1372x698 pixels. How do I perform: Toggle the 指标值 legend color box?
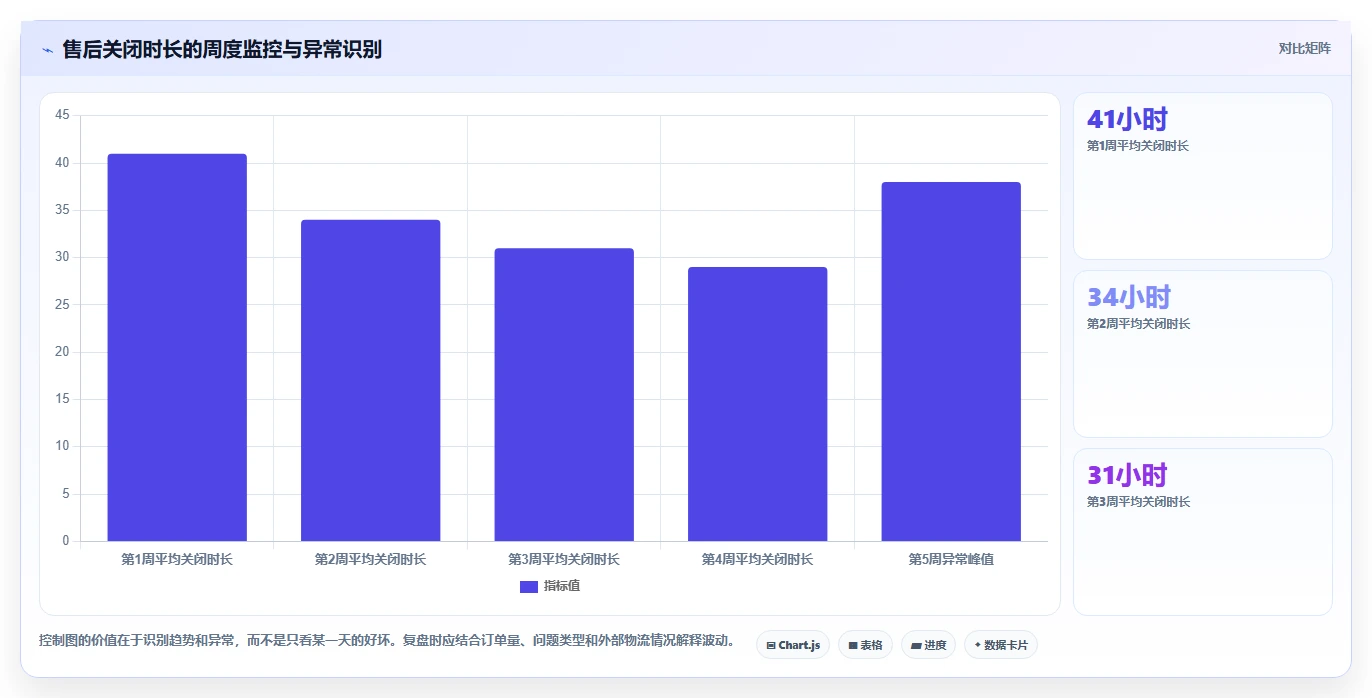529,586
